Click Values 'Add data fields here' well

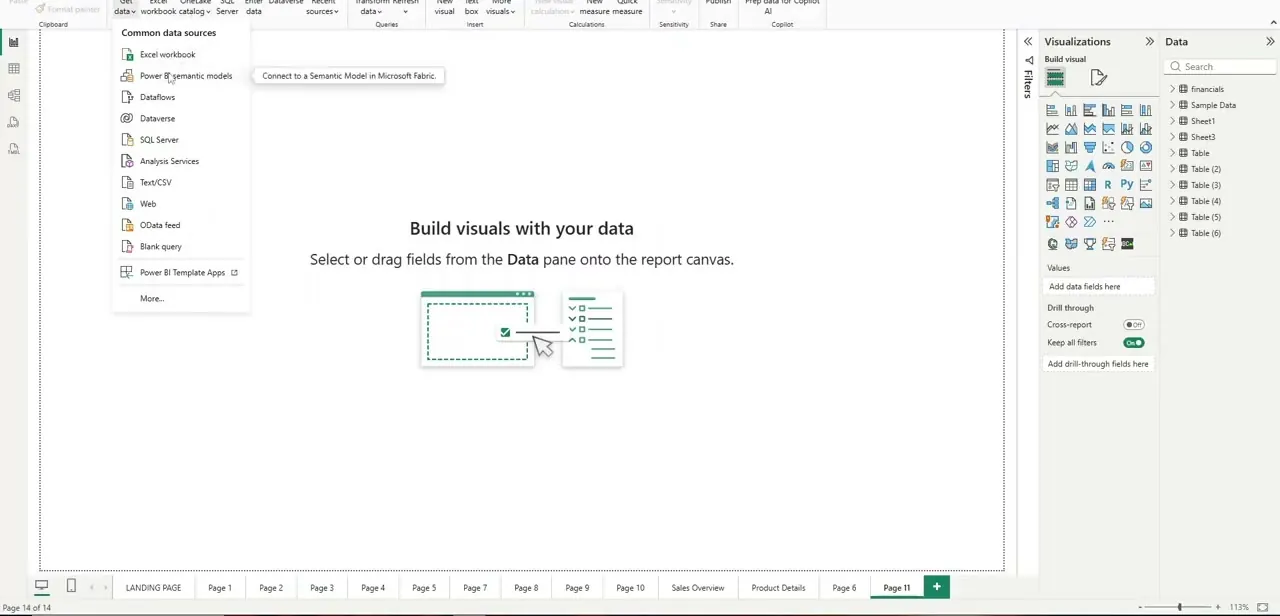(x=1099, y=287)
